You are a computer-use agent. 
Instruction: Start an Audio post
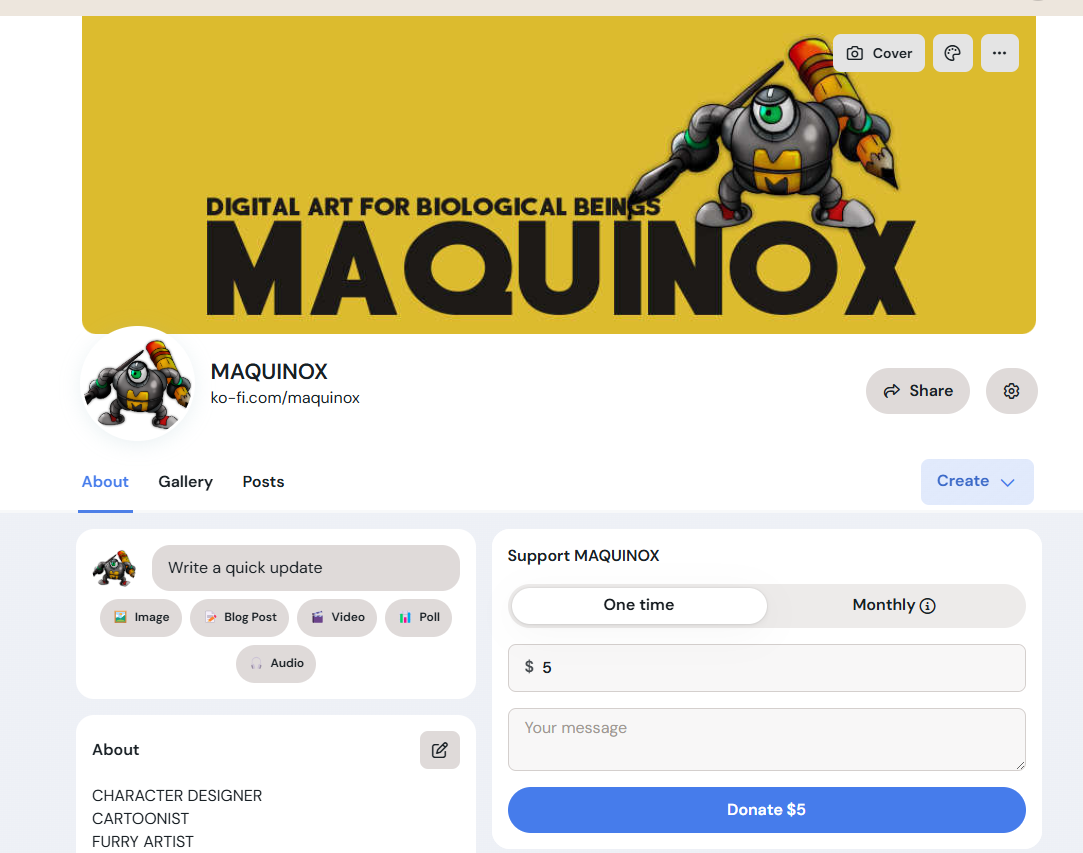(276, 664)
